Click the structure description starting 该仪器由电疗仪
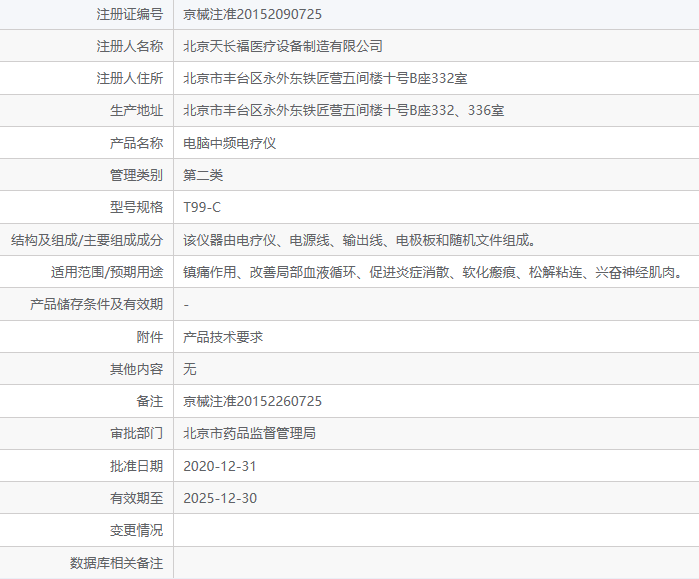The image size is (699, 579). click(359, 240)
